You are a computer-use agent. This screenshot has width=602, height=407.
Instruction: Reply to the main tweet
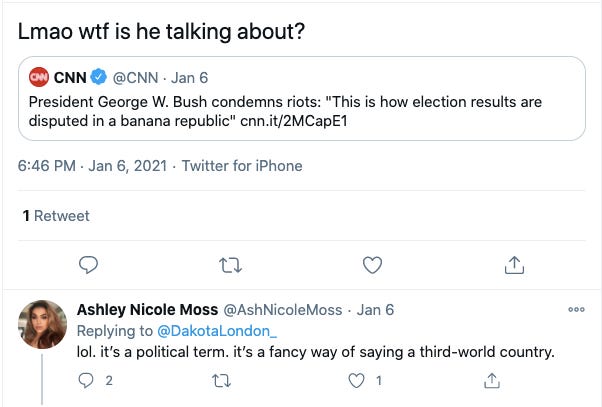88,264
